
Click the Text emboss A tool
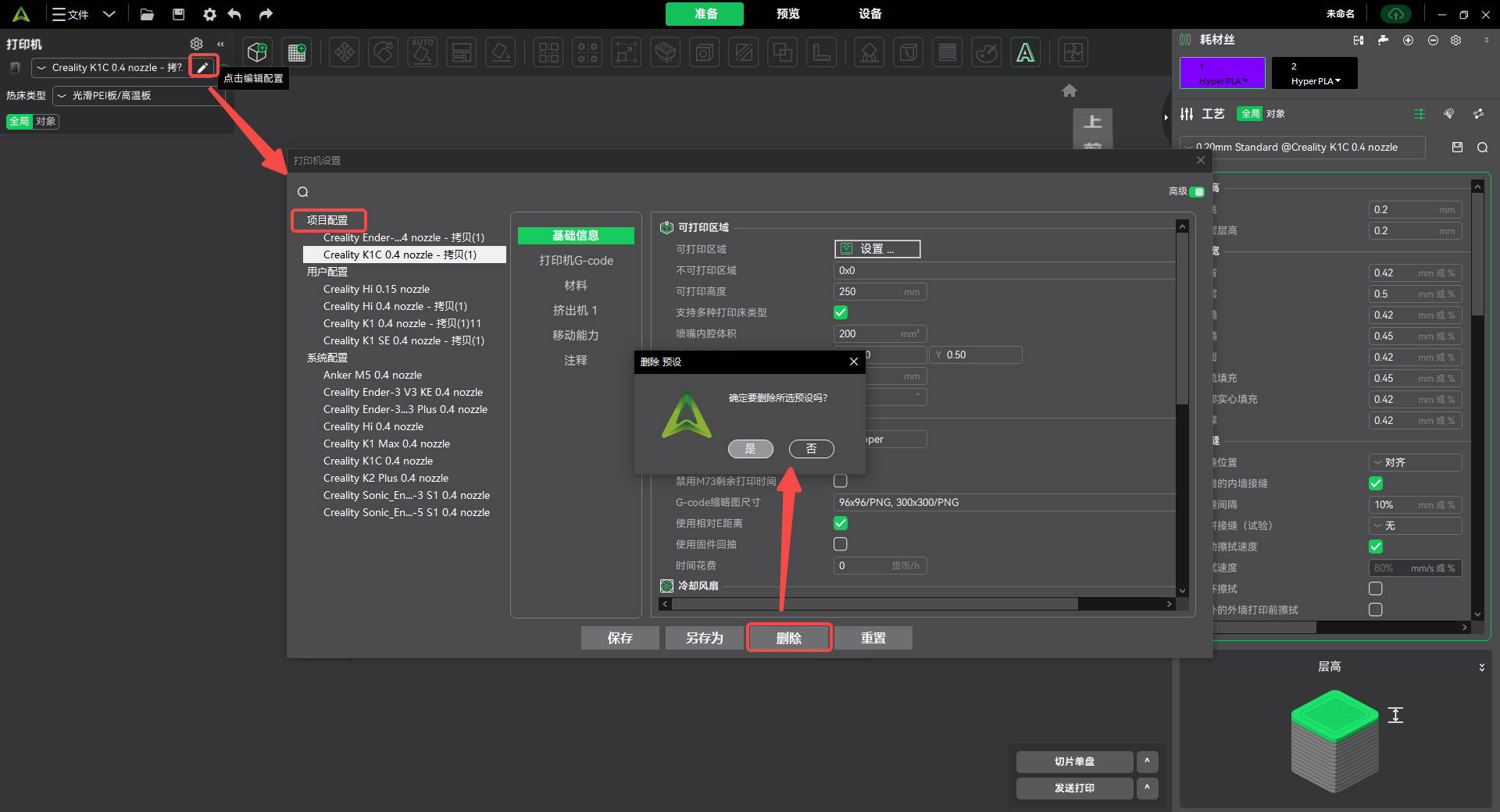pyautogui.click(x=1026, y=52)
